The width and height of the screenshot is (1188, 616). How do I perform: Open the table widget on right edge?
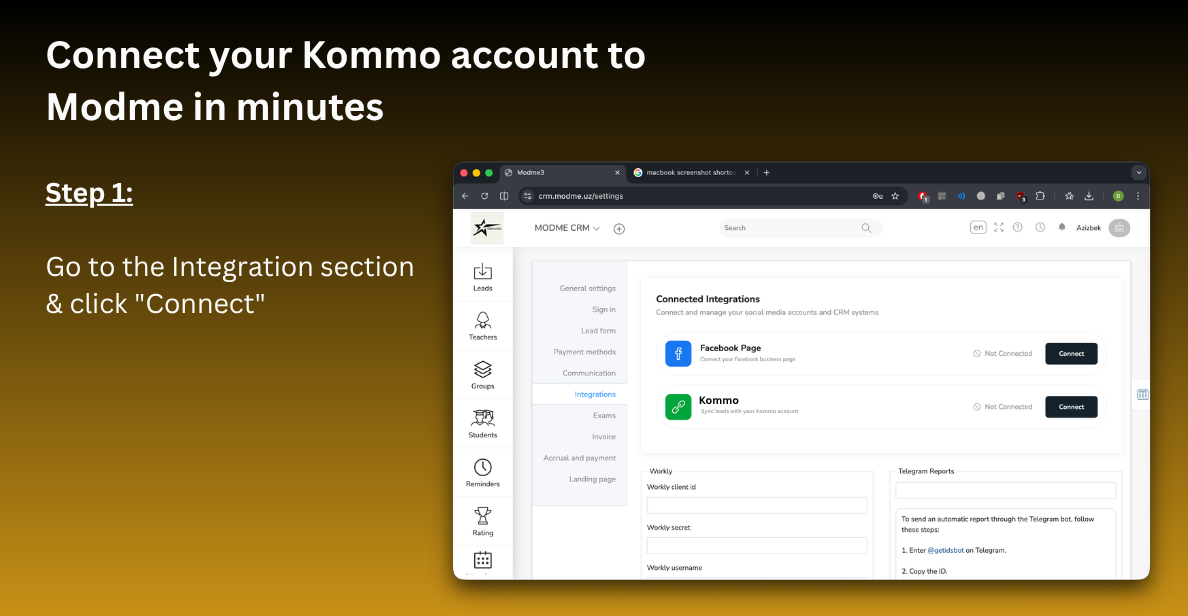click(1143, 395)
